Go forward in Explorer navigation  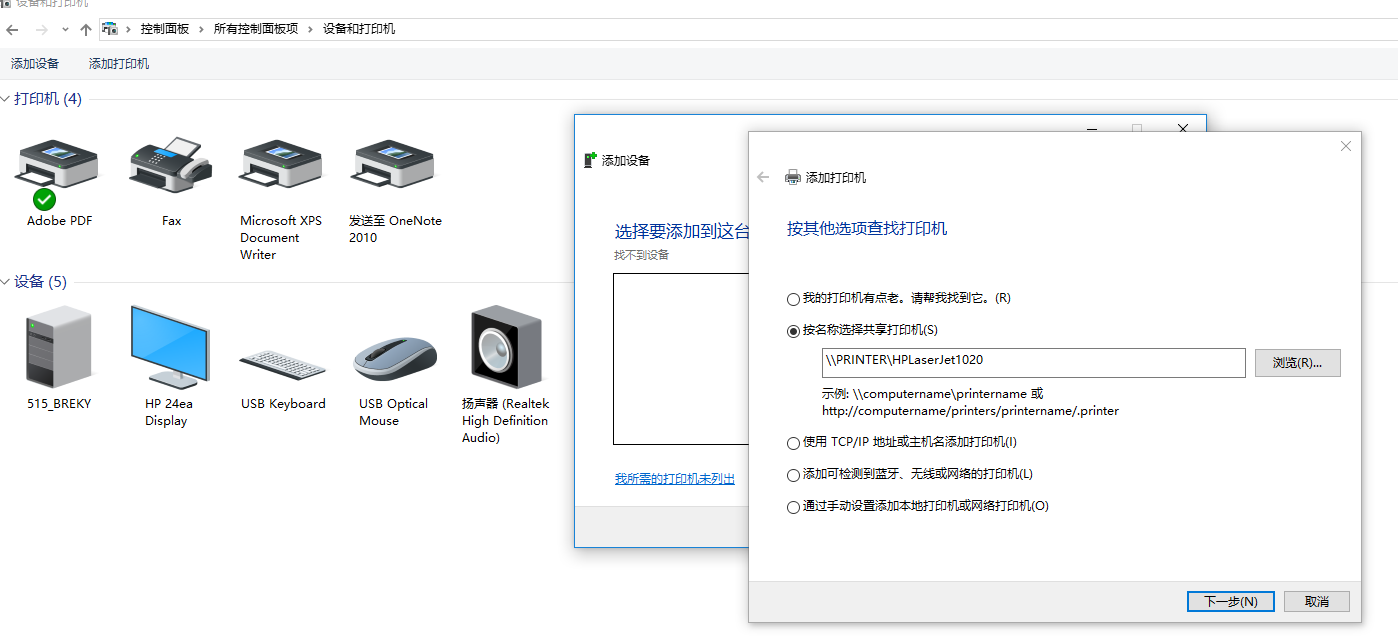(41, 29)
